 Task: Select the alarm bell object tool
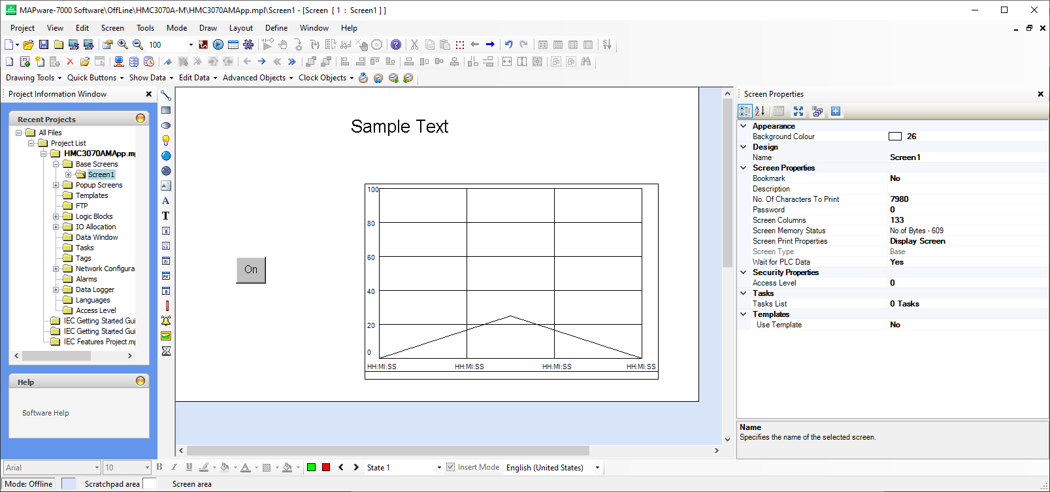pyautogui.click(x=166, y=321)
